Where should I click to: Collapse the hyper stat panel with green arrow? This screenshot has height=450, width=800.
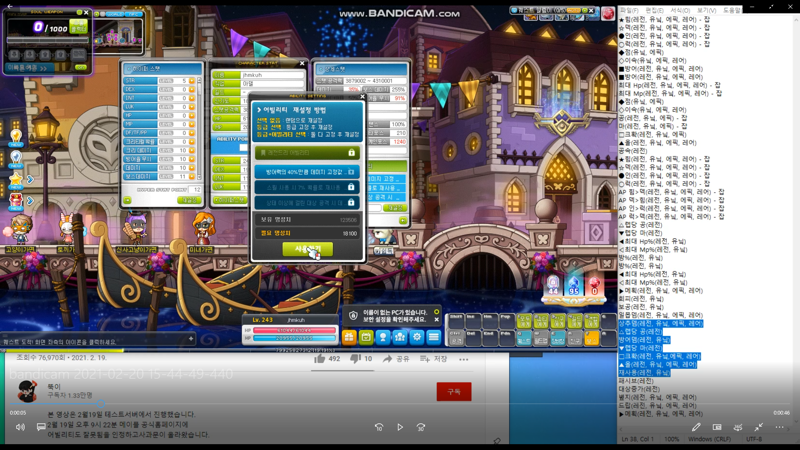[127, 200]
